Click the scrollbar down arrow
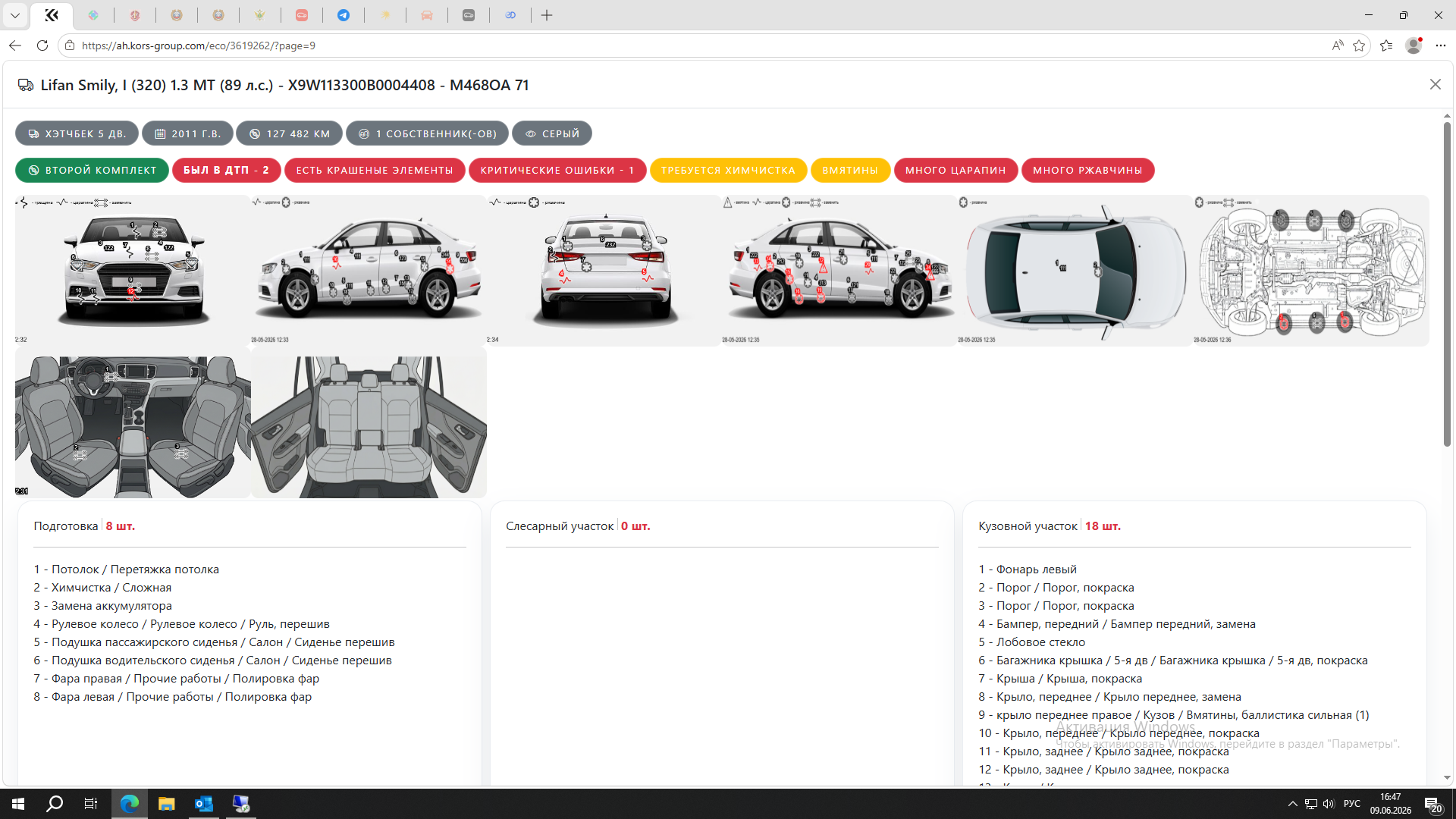 [1447, 777]
